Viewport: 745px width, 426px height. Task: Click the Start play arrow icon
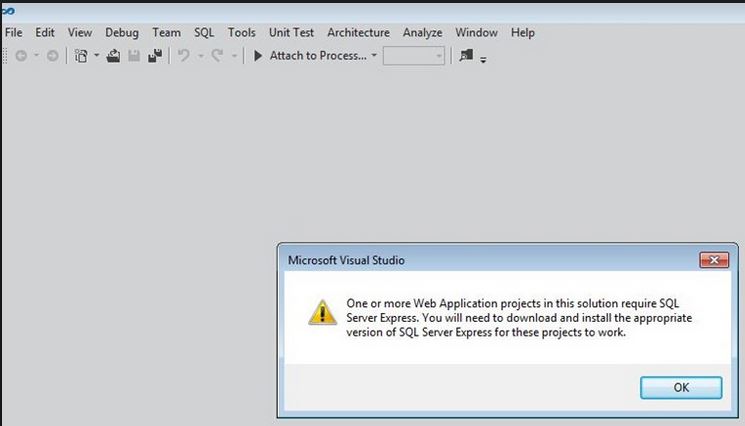tap(258, 56)
